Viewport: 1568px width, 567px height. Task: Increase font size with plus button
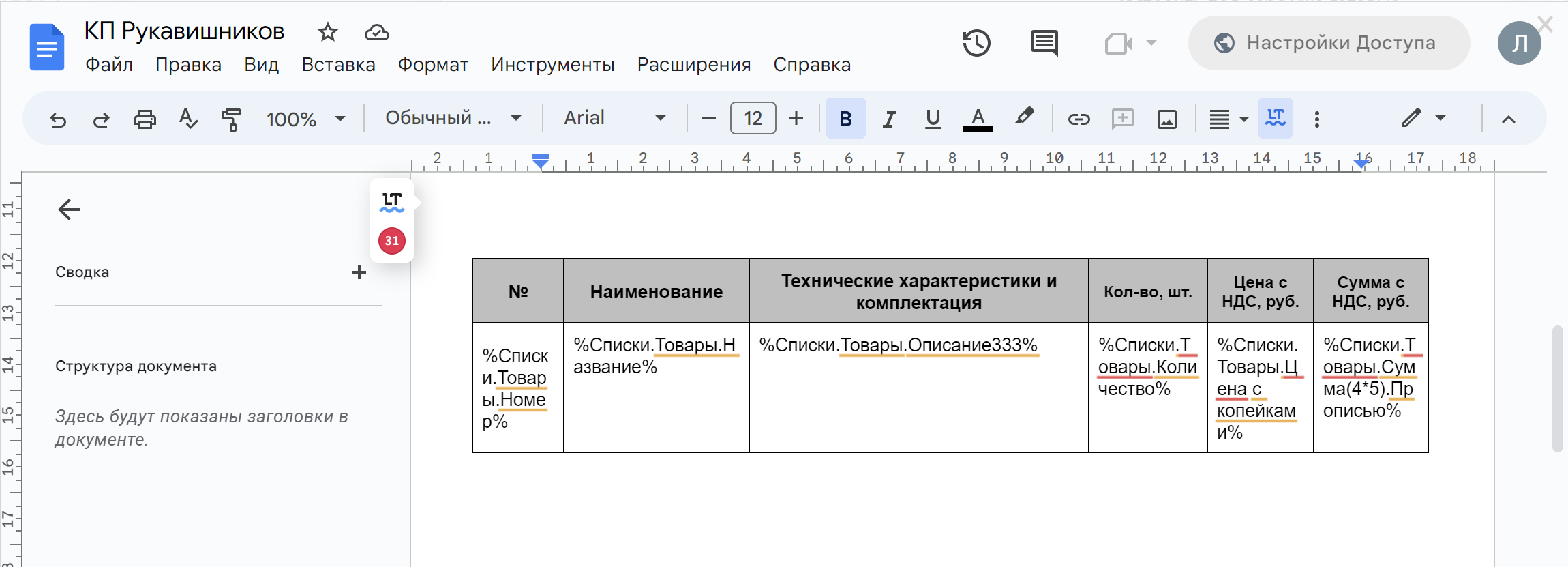(x=796, y=119)
